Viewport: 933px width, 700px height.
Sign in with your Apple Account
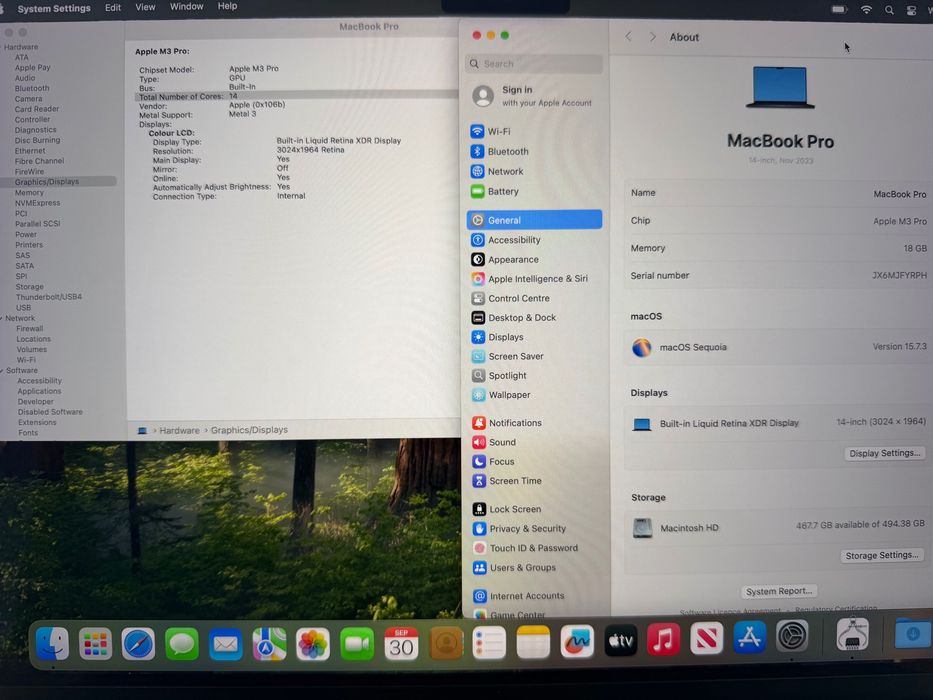coord(534,96)
